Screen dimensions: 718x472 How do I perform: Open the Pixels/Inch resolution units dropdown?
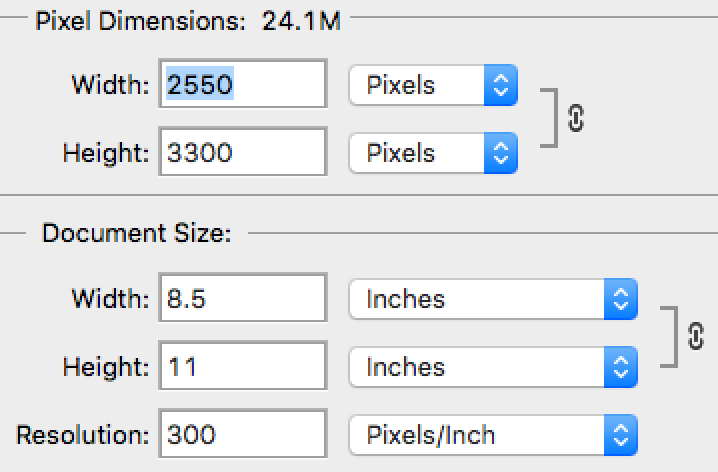pos(492,435)
